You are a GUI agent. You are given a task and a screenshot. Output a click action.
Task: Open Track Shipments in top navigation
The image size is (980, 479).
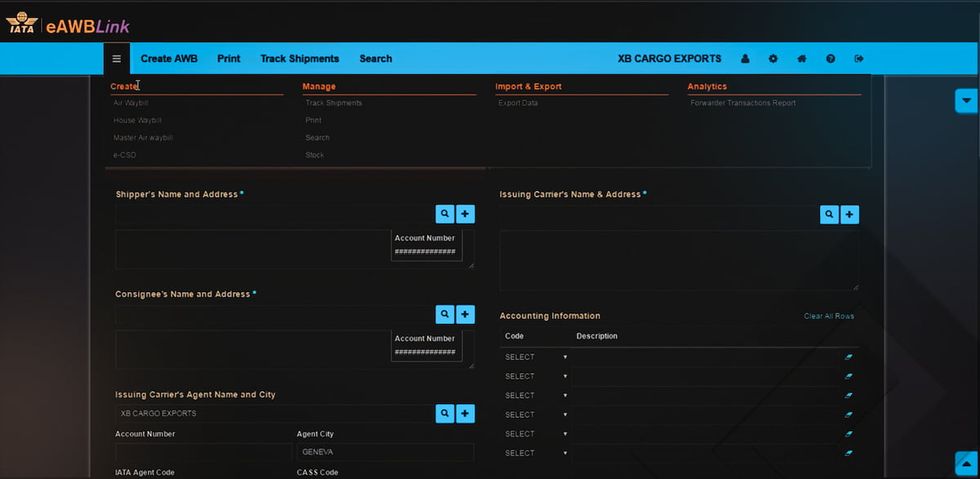[299, 59]
